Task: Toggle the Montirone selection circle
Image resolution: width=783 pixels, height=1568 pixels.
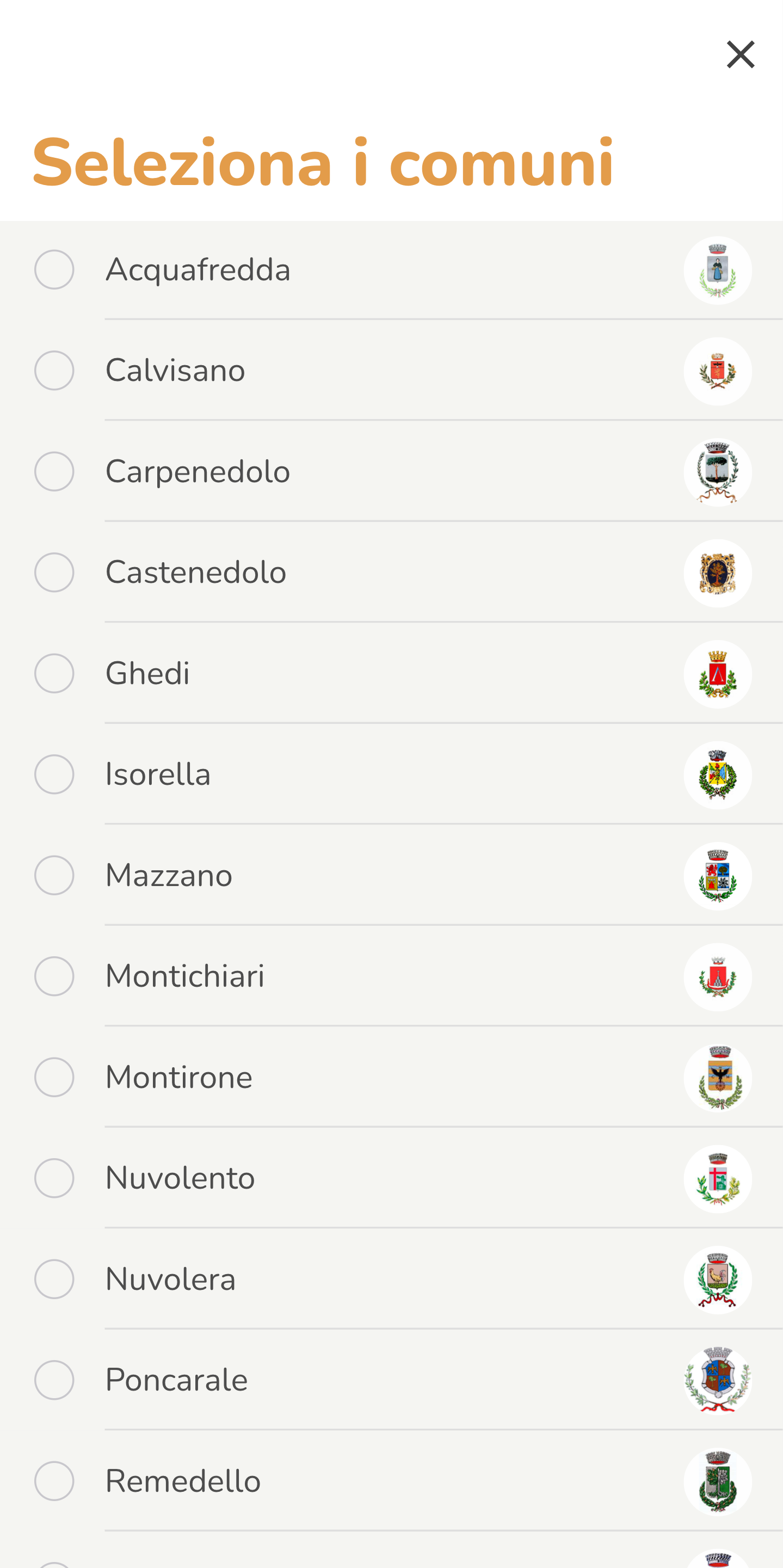Action: [54, 1078]
